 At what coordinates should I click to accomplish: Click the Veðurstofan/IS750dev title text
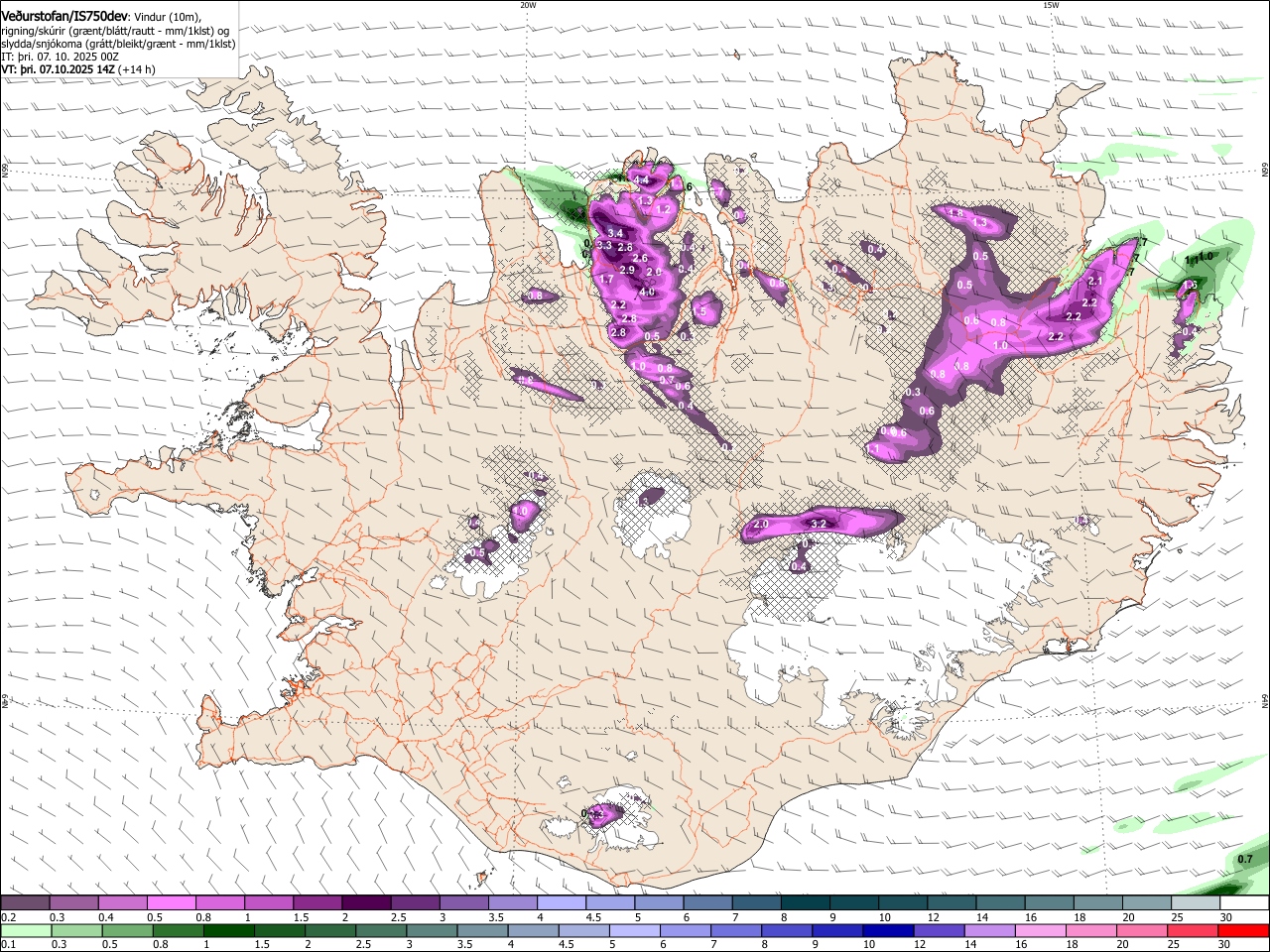click(64, 17)
